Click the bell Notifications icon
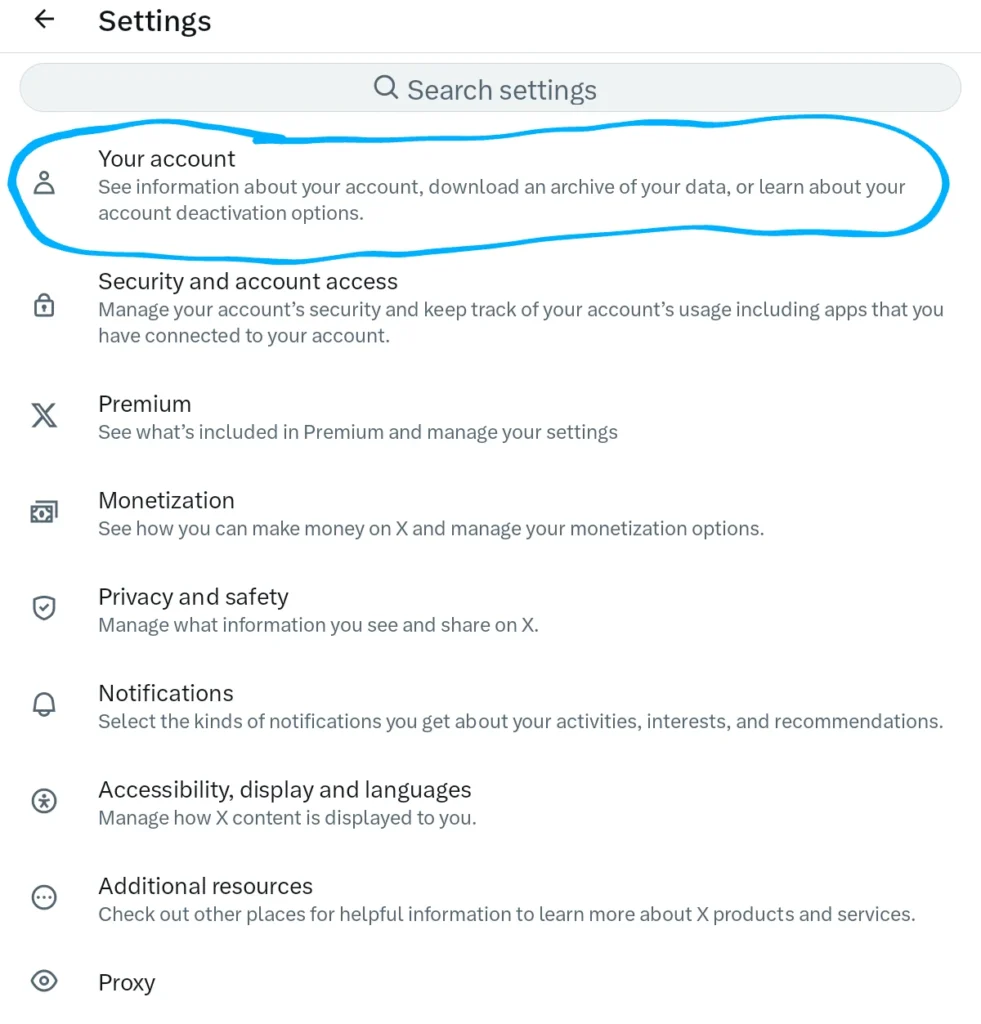This screenshot has height=1024, width=981. tap(44, 705)
